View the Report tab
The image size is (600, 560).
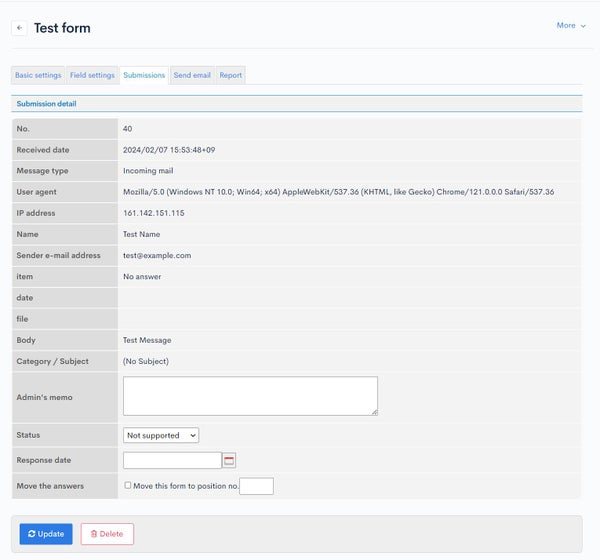pos(231,75)
